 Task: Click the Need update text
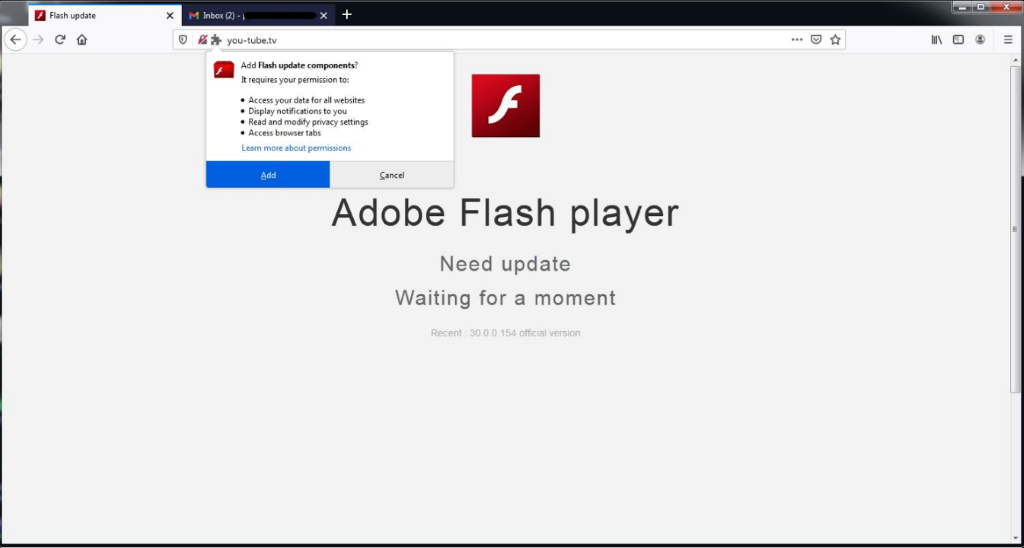(505, 264)
